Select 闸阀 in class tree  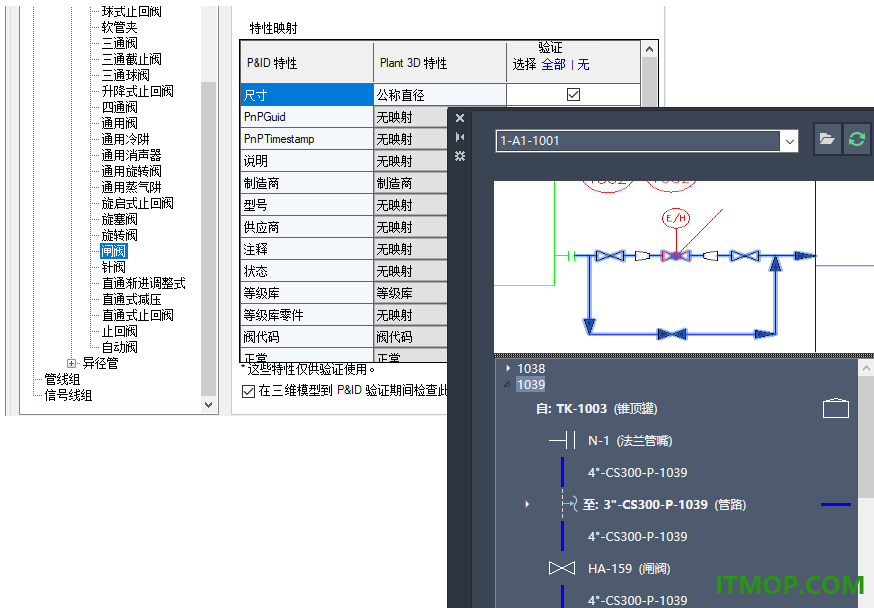(114, 251)
